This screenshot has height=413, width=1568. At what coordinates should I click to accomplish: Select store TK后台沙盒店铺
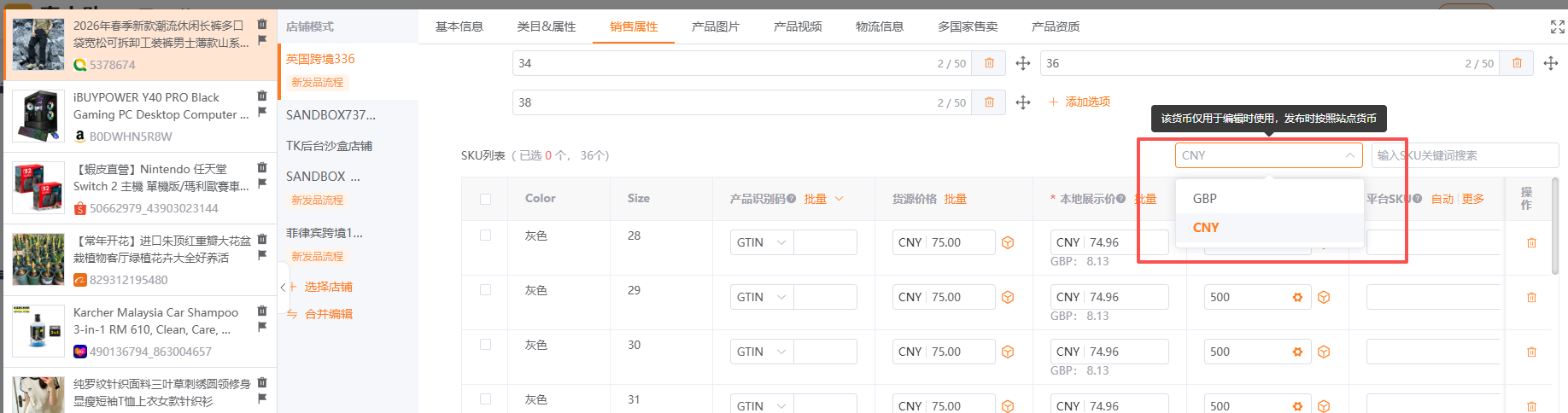click(x=329, y=146)
